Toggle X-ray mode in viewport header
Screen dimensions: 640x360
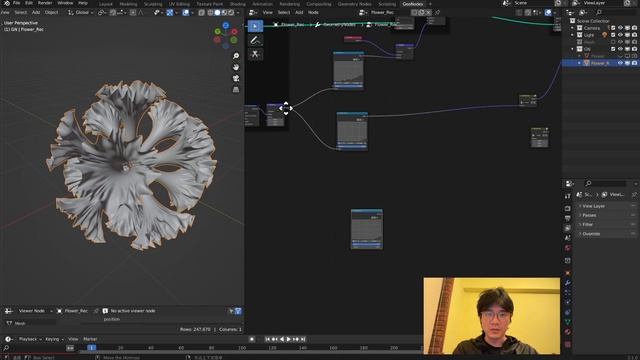[201, 13]
